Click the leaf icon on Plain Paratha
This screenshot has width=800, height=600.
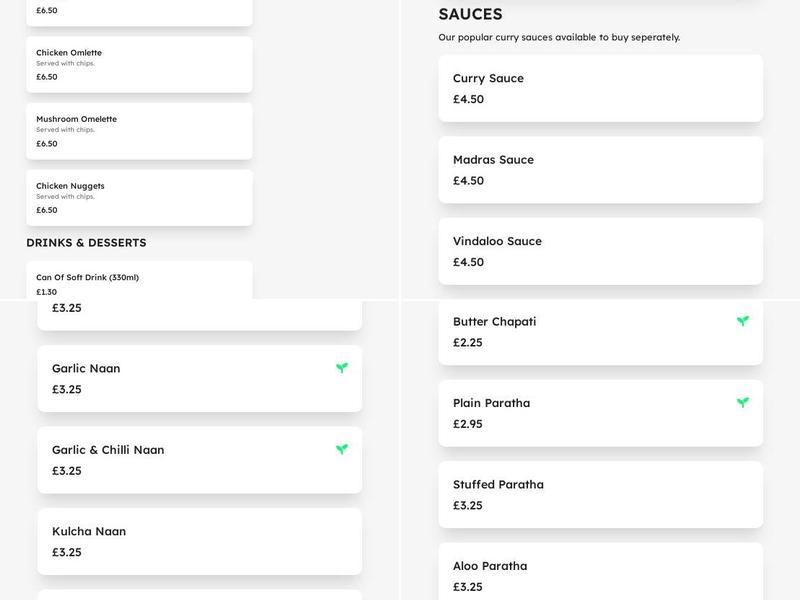click(743, 402)
